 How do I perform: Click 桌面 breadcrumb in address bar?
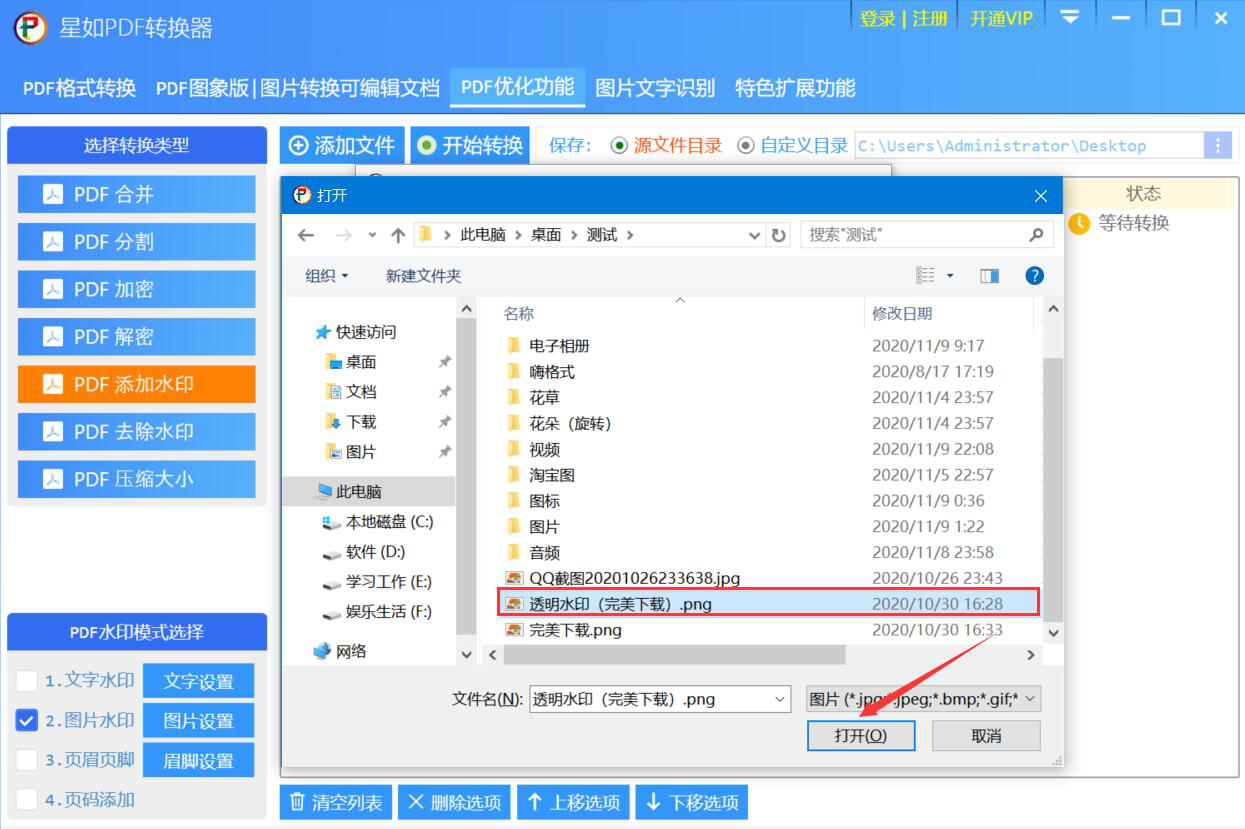coord(546,235)
